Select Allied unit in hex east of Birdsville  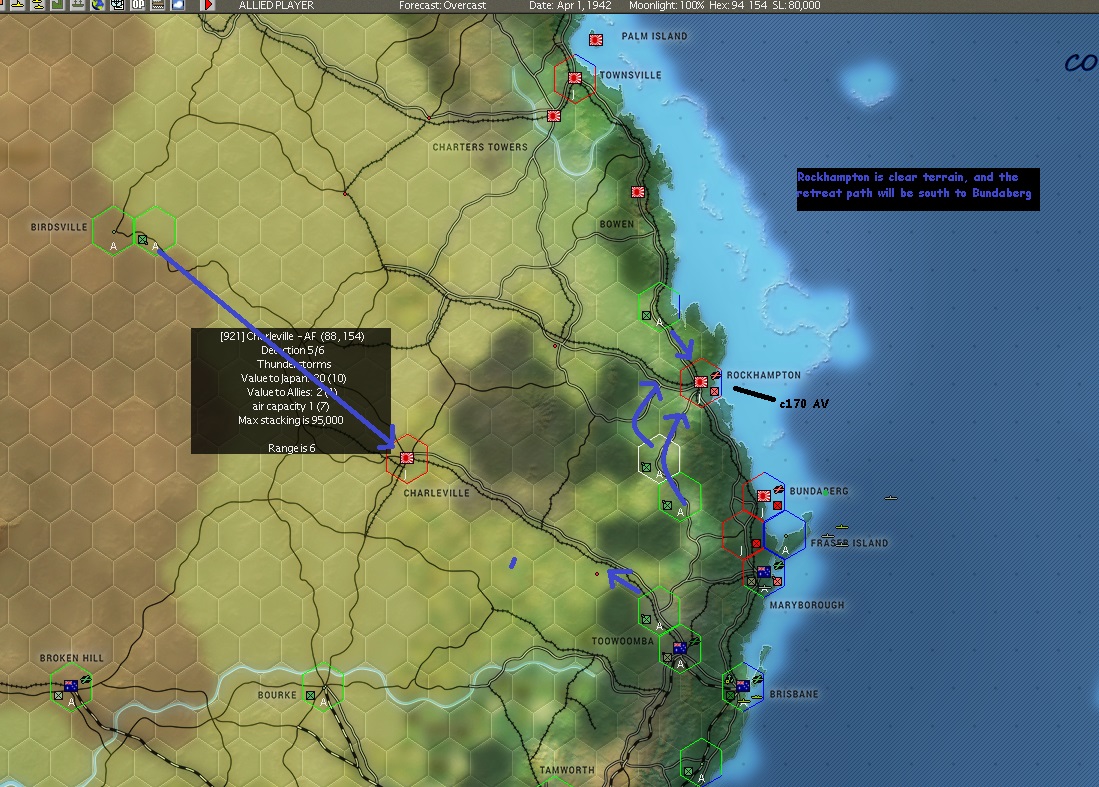[x=142, y=240]
